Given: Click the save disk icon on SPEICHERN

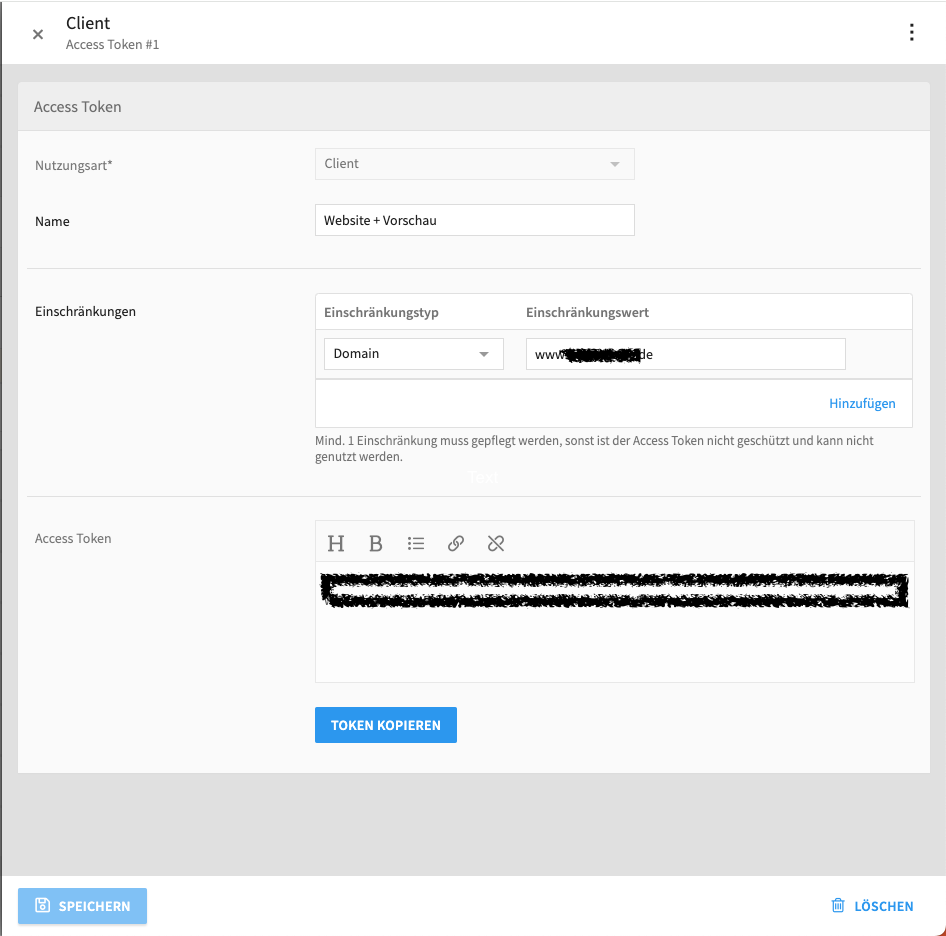Looking at the screenshot, I should [x=42, y=905].
